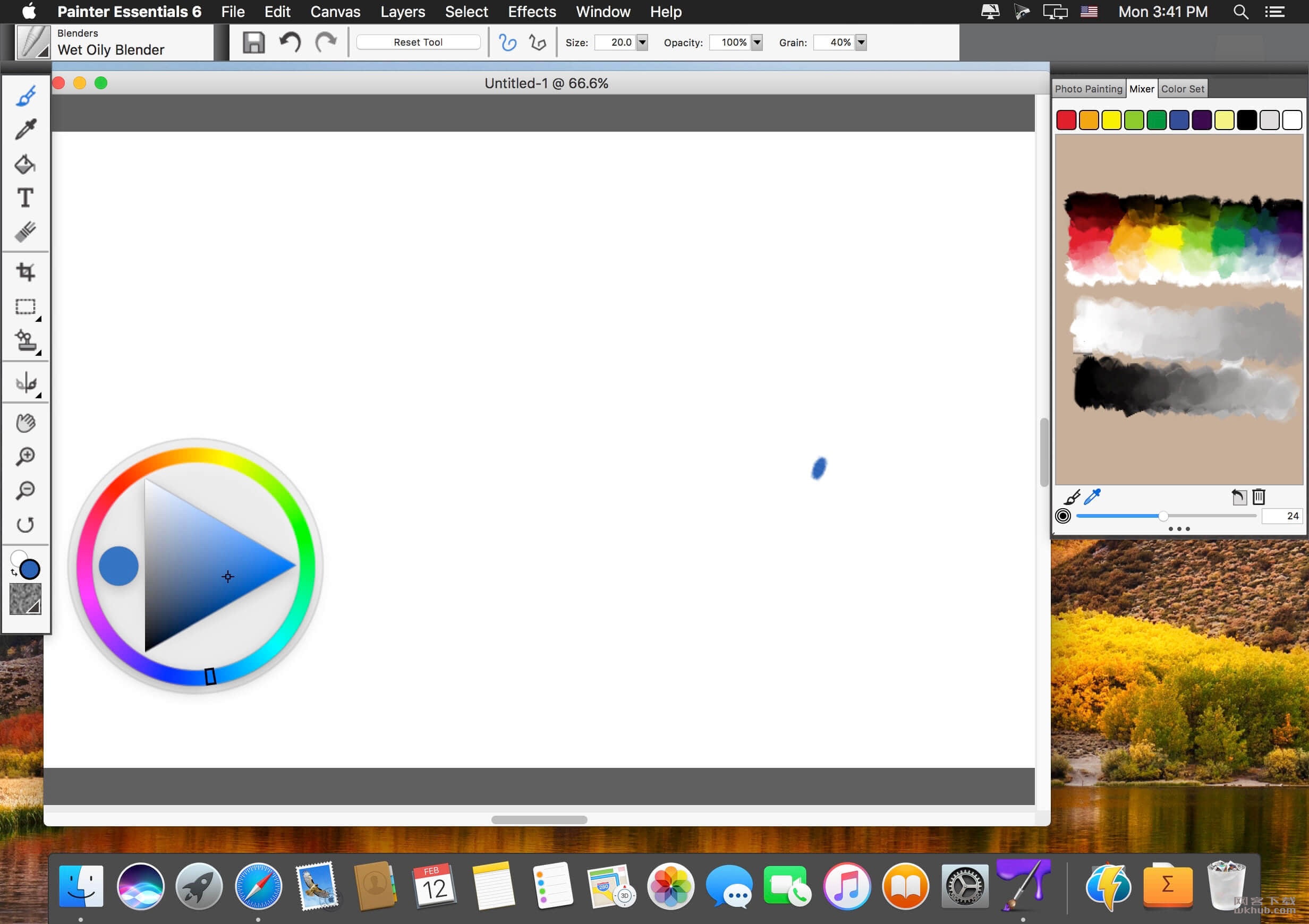This screenshot has height=924, width=1309.
Task: Click the Size value field
Action: click(x=615, y=42)
